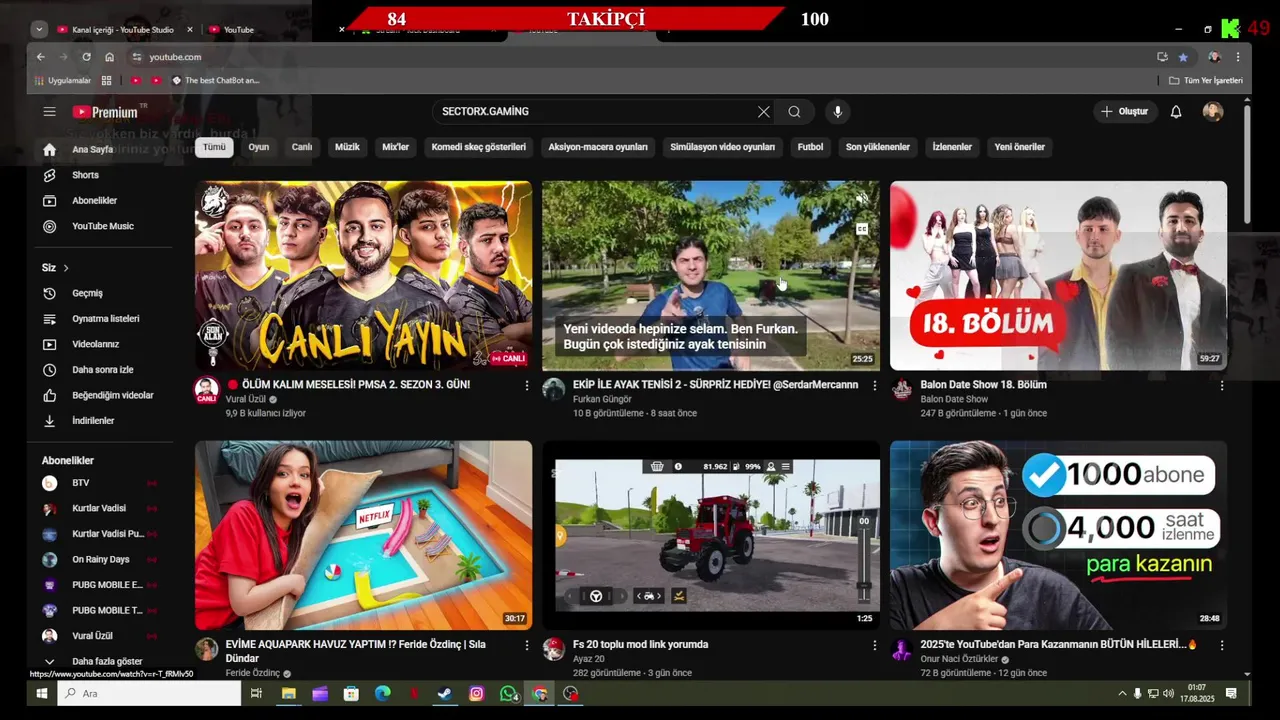Open more options for ÖLÜM KALIM MESELESİ video
This screenshot has height=720, width=1280.
pyautogui.click(x=527, y=385)
